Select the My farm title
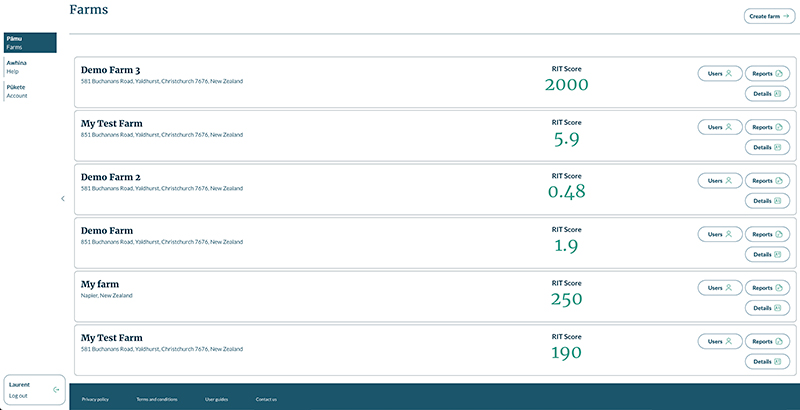This screenshot has width=800, height=410. 99,285
